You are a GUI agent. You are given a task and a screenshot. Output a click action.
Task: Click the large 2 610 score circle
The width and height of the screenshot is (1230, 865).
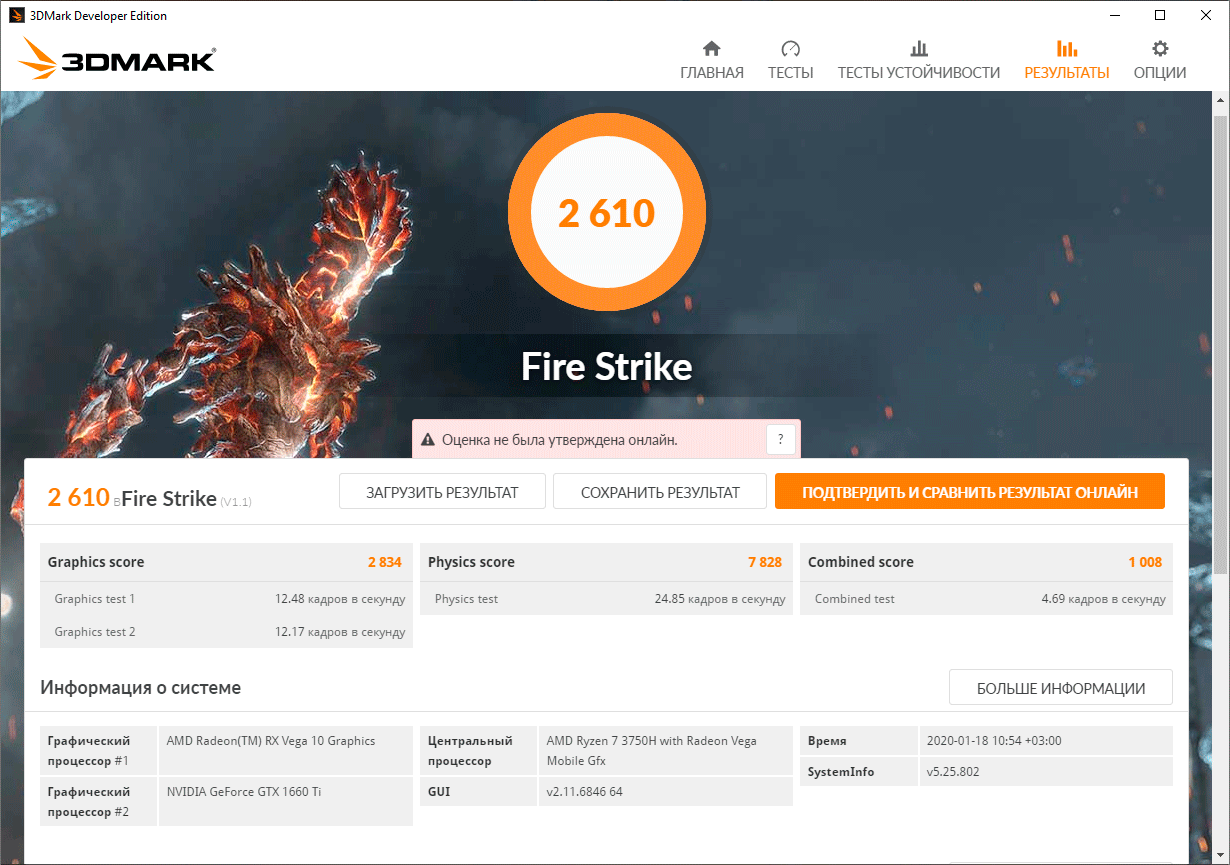pyautogui.click(x=607, y=213)
